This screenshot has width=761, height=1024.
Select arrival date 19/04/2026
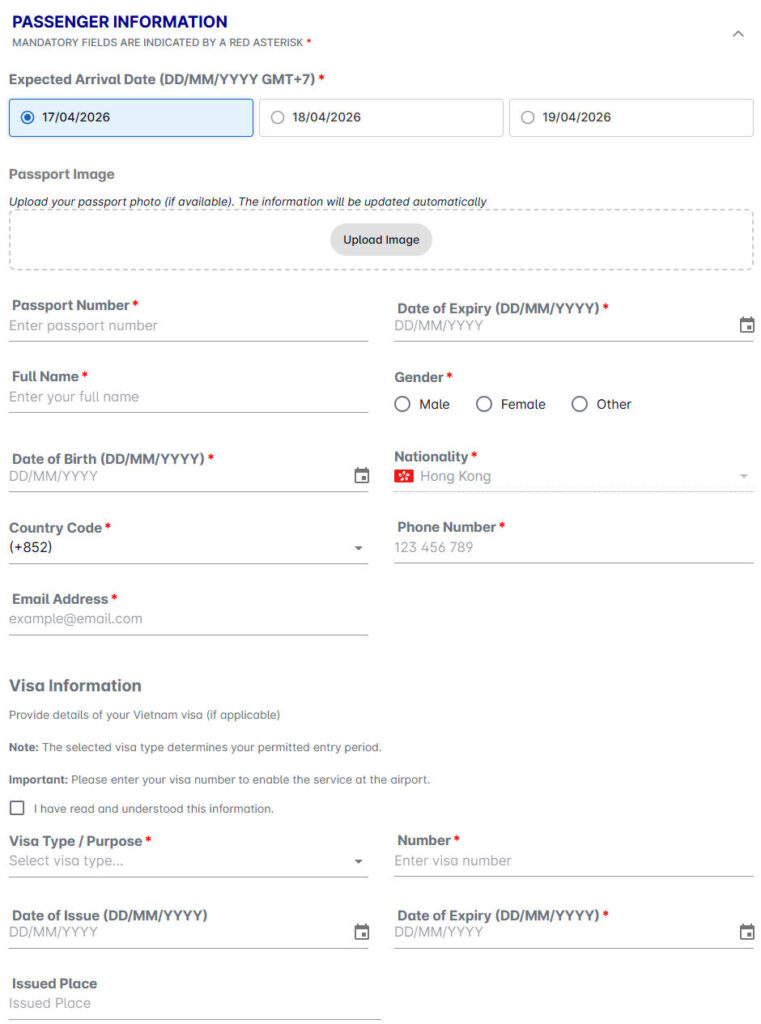click(x=631, y=118)
